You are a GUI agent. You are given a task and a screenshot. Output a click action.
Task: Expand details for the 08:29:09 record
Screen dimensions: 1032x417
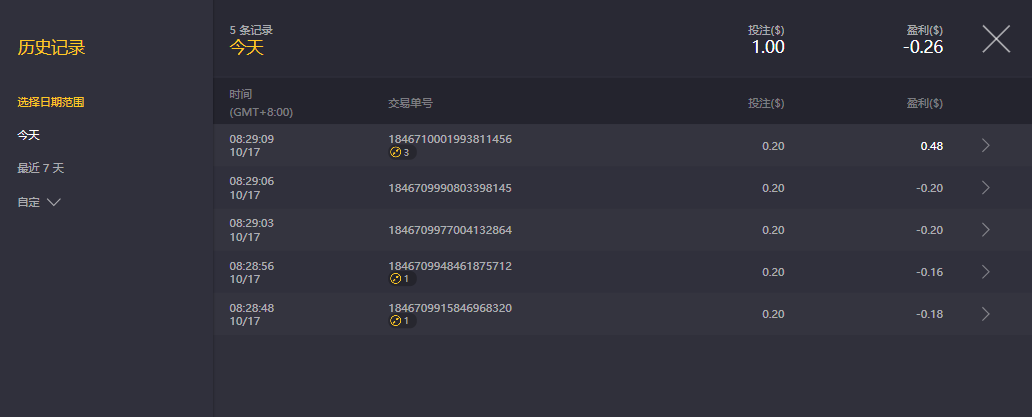click(986, 146)
